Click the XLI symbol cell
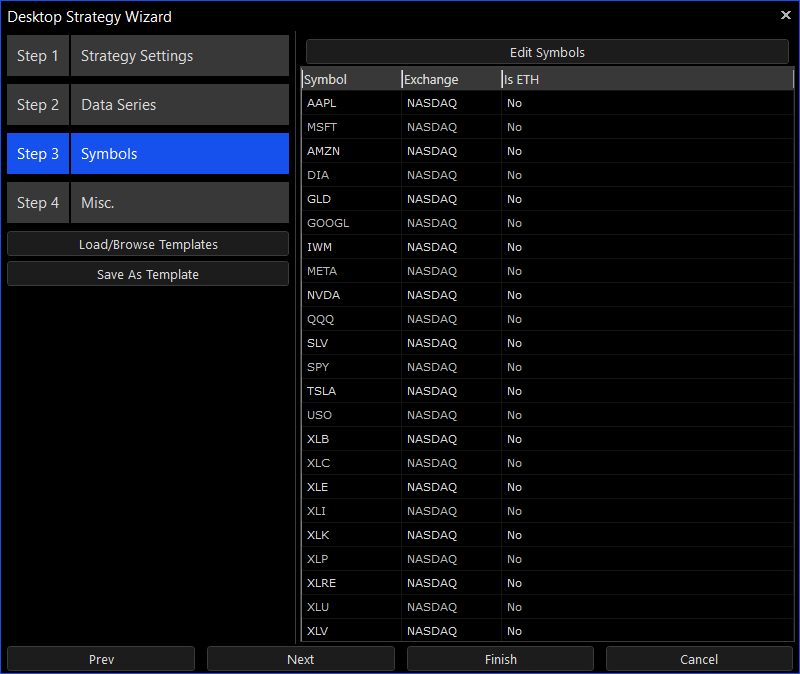 tap(352, 511)
